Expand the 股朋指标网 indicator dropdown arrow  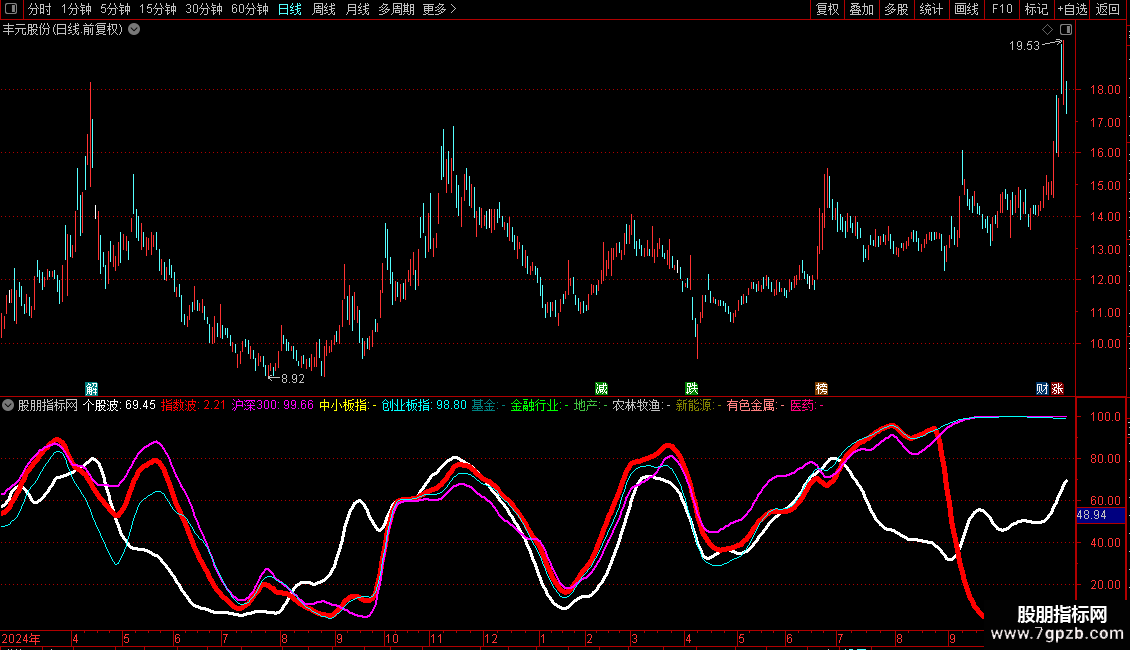click(x=8, y=405)
